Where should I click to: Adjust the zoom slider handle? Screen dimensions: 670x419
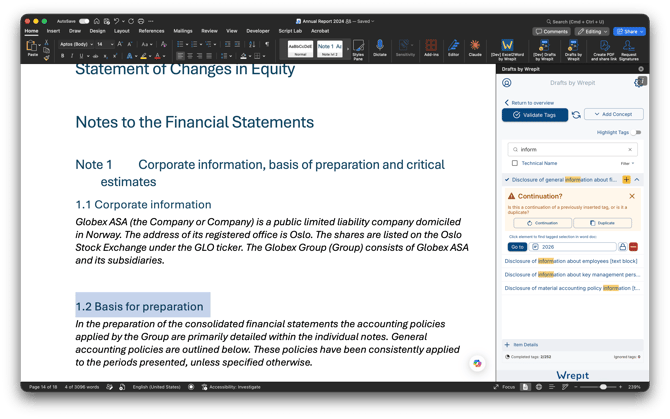[603, 387]
